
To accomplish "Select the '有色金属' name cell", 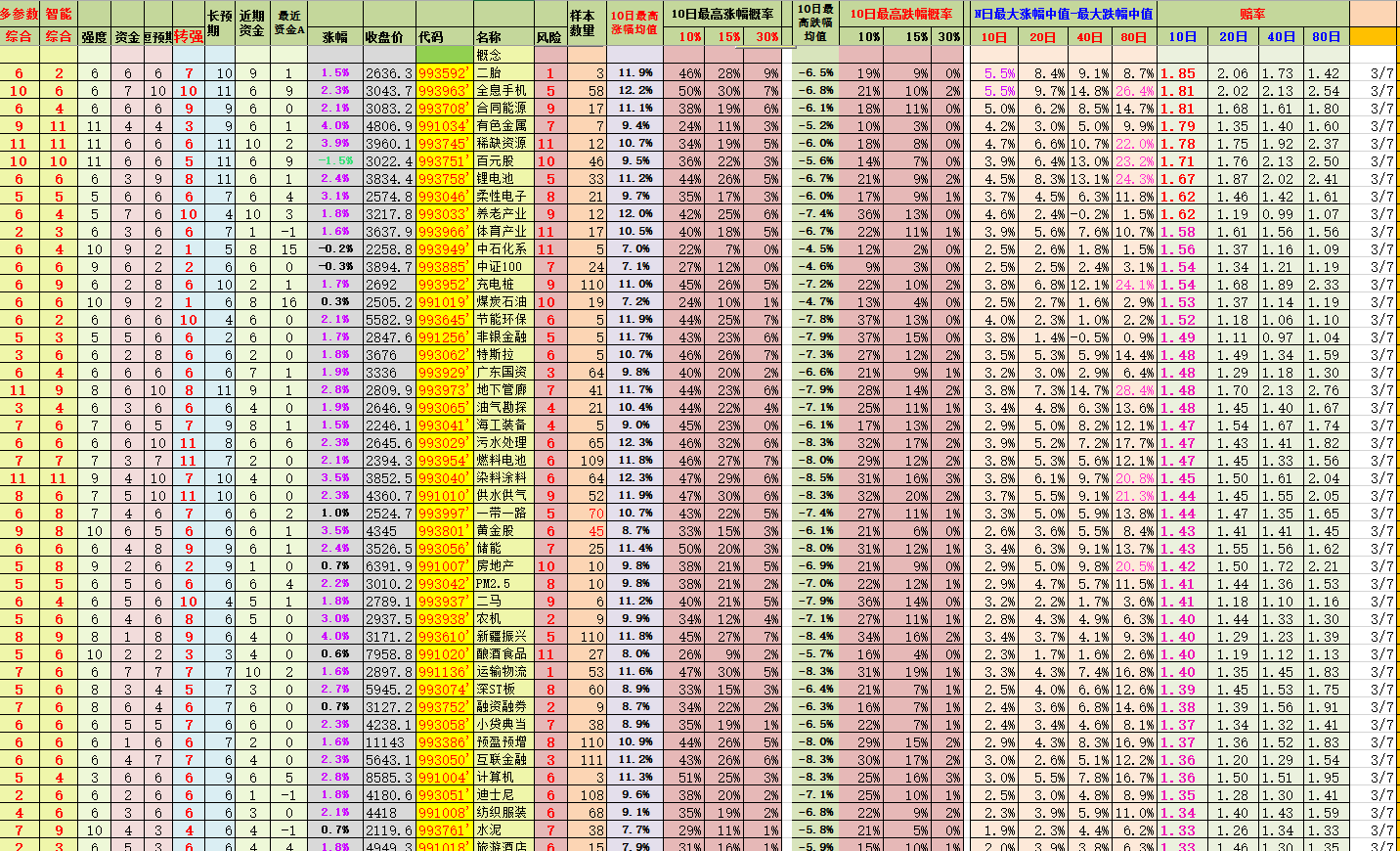I will (503, 126).
